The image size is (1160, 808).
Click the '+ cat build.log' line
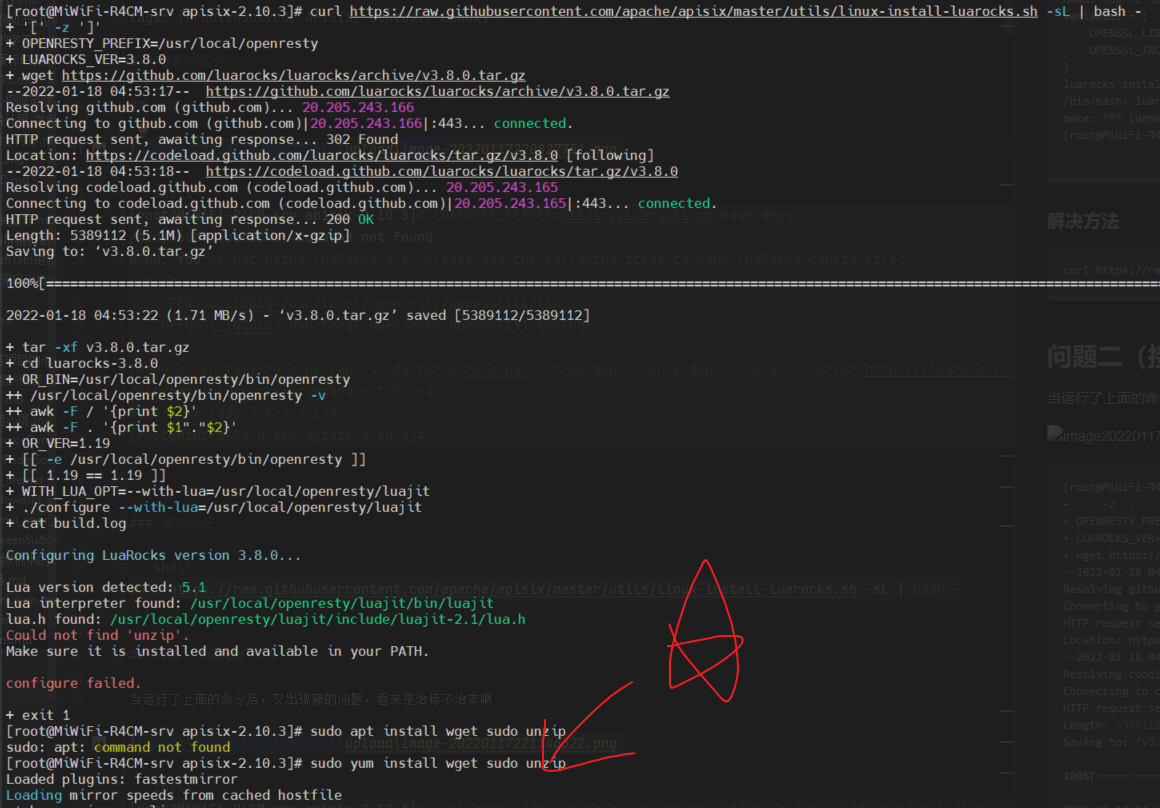point(66,523)
